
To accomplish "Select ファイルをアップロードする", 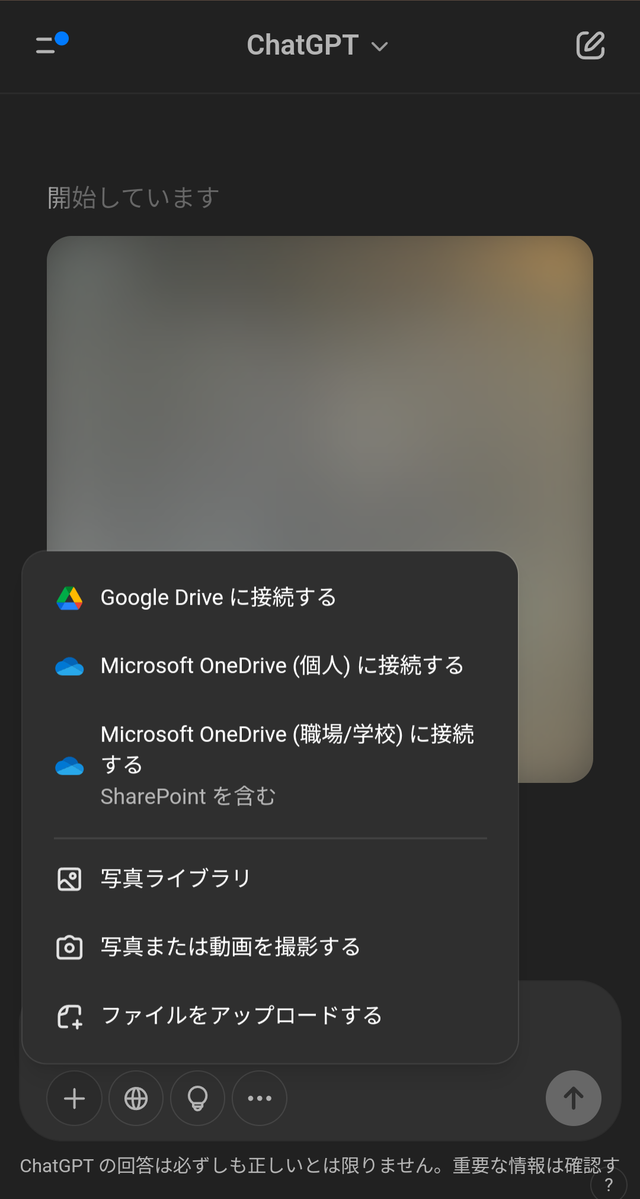I will tap(241, 1016).
